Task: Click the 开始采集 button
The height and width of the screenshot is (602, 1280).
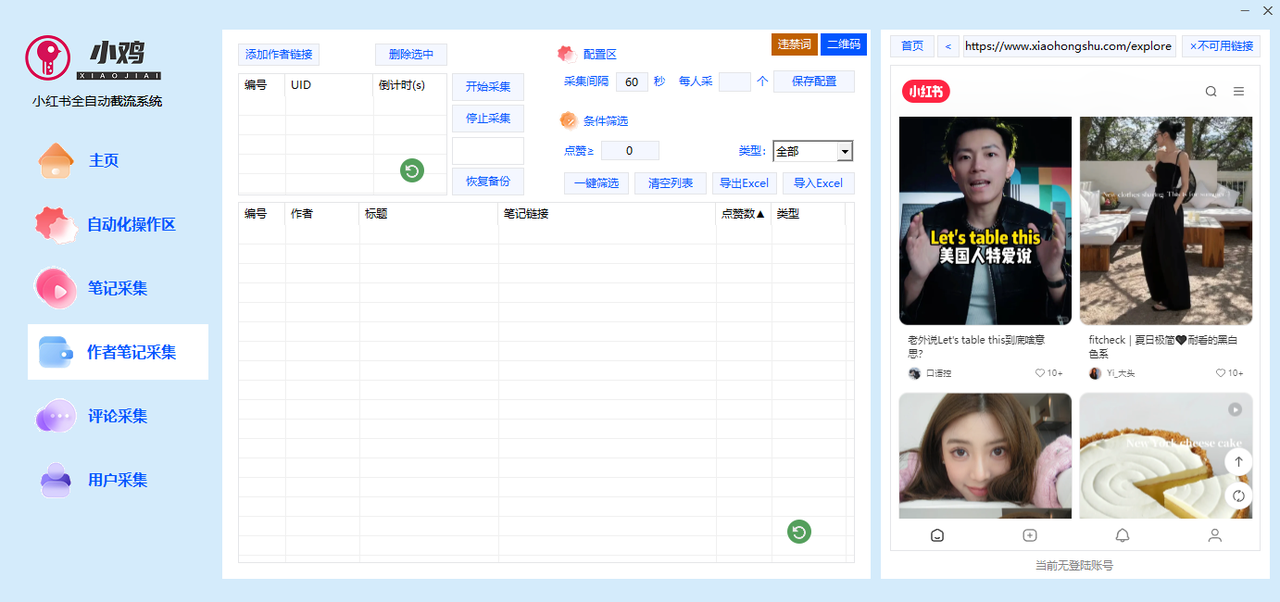Action: coord(488,87)
